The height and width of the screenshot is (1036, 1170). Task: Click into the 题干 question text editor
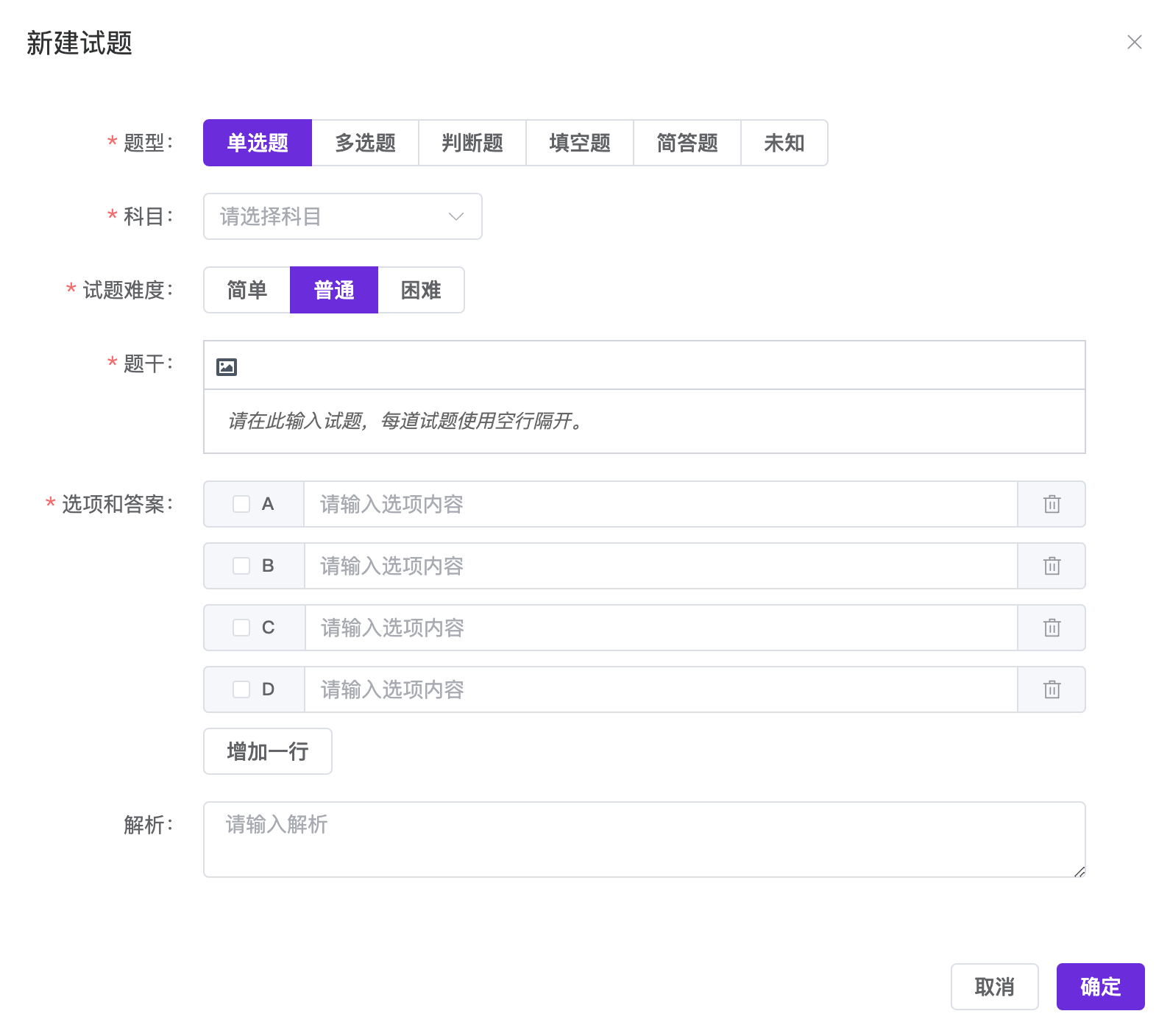(644, 421)
